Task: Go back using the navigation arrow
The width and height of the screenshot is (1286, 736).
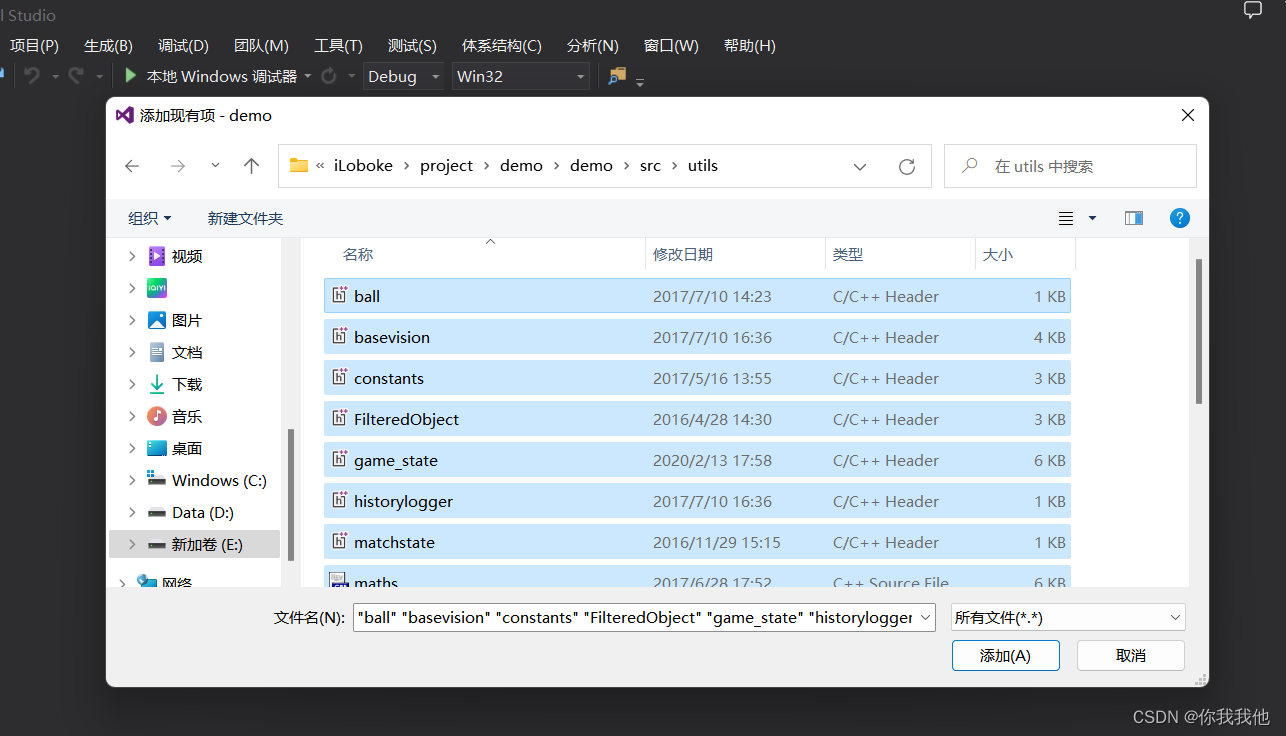Action: pos(131,166)
